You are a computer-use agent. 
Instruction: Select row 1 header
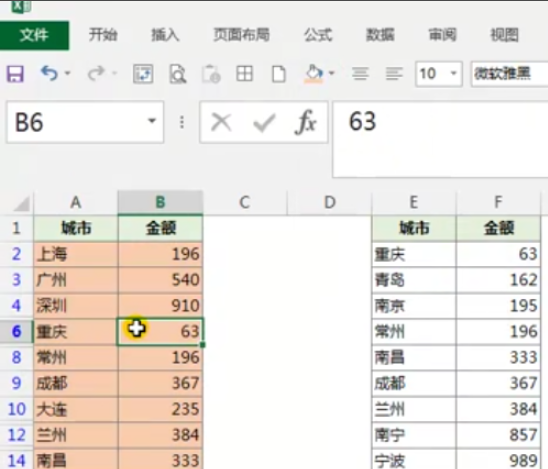16,228
